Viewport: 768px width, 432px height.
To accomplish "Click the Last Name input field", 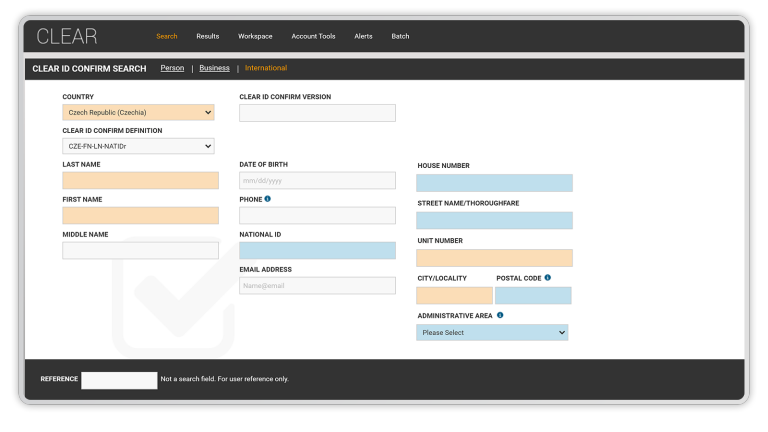I will coord(140,181).
